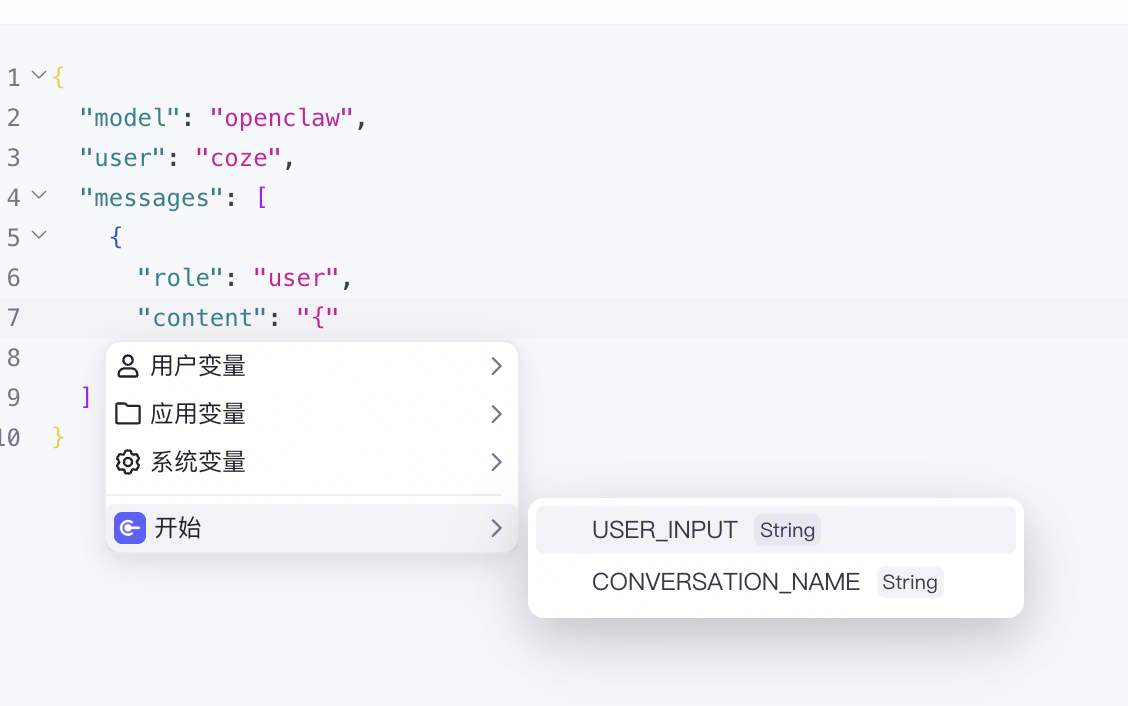Fold the "messages" array at line 4
Image resolution: width=1128 pixels, height=706 pixels.
[x=39, y=196]
